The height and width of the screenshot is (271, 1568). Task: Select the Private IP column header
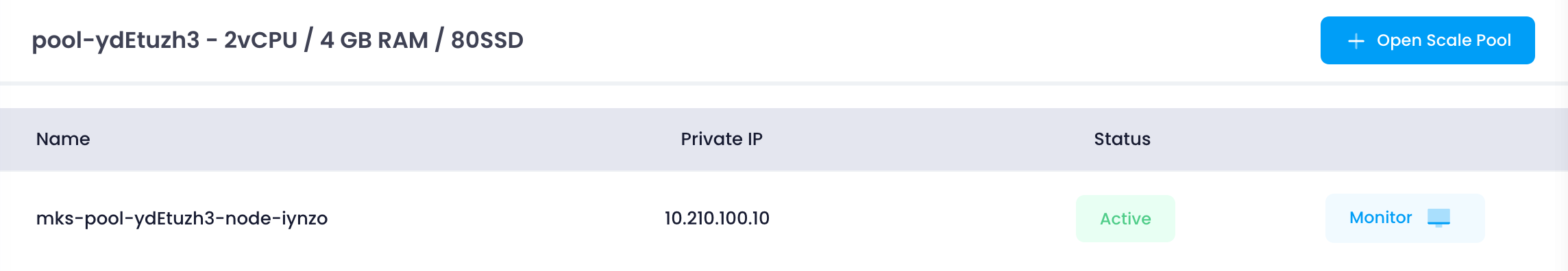point(722,139)
